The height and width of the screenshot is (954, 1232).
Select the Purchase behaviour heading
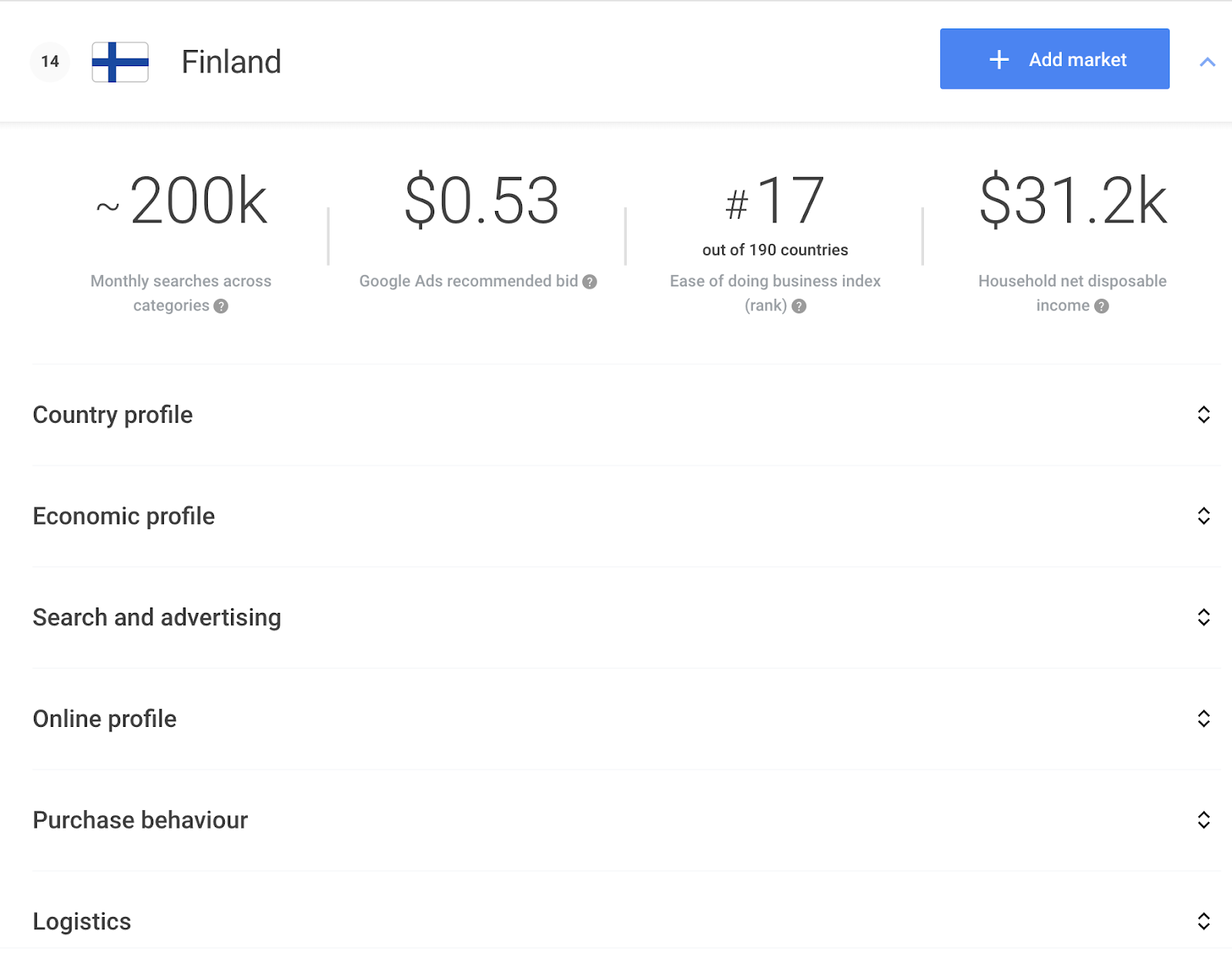tap(140, 820)
